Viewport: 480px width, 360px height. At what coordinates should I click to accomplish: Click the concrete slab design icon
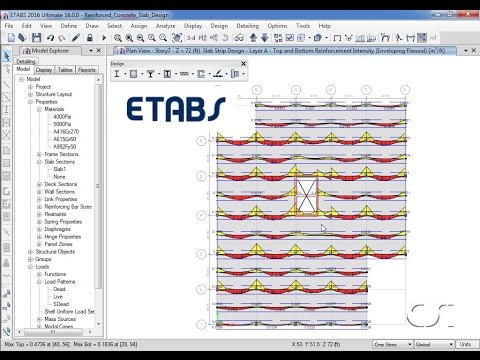click(218, 74)
